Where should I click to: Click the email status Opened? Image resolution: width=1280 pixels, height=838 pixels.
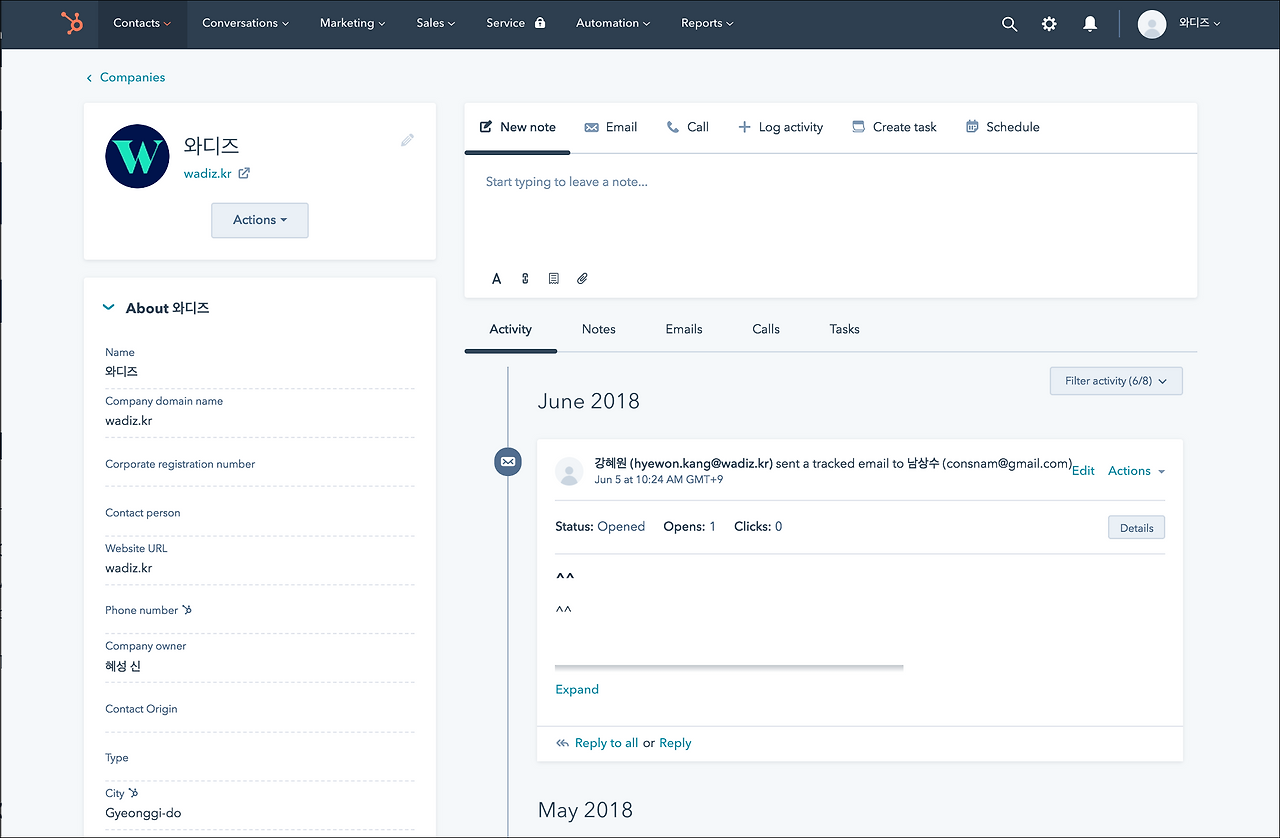point(621,526)
